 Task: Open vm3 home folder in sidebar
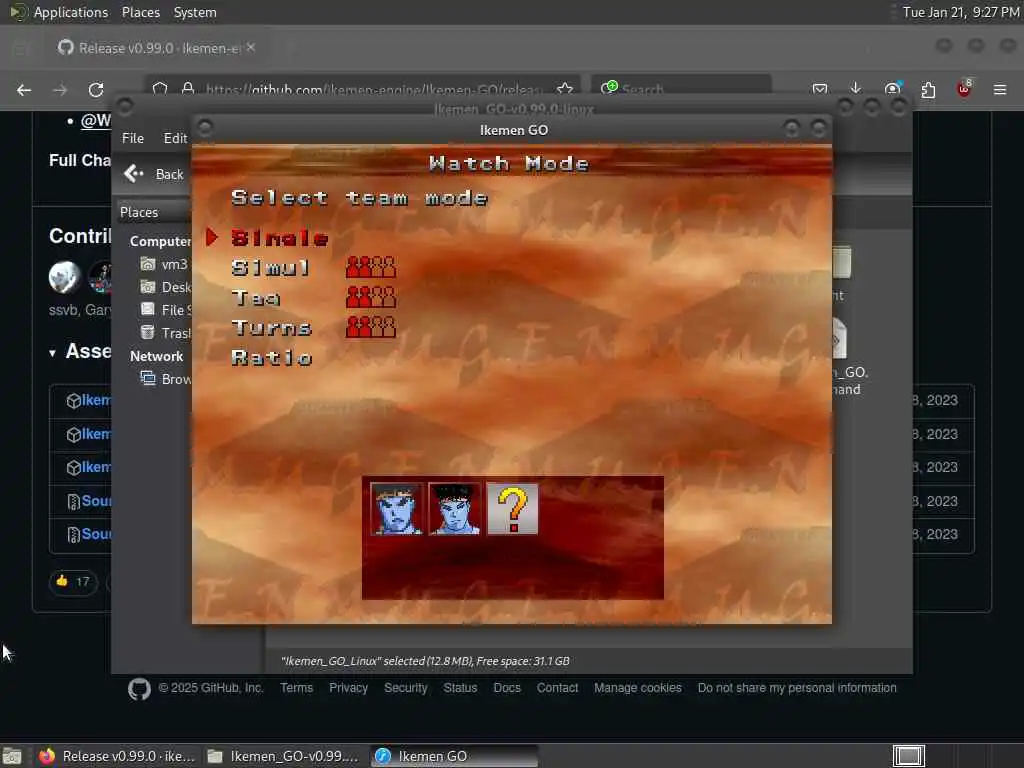pos(165,264)
